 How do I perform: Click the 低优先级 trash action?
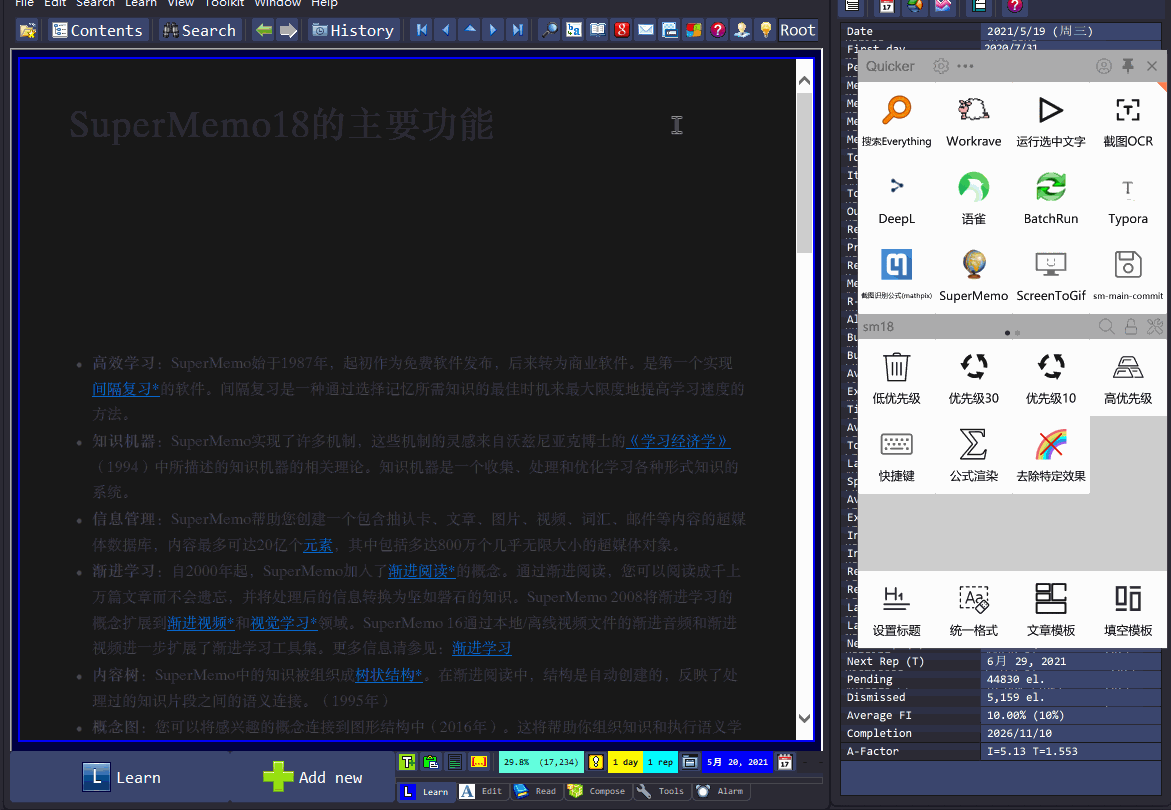click(896, 378)
